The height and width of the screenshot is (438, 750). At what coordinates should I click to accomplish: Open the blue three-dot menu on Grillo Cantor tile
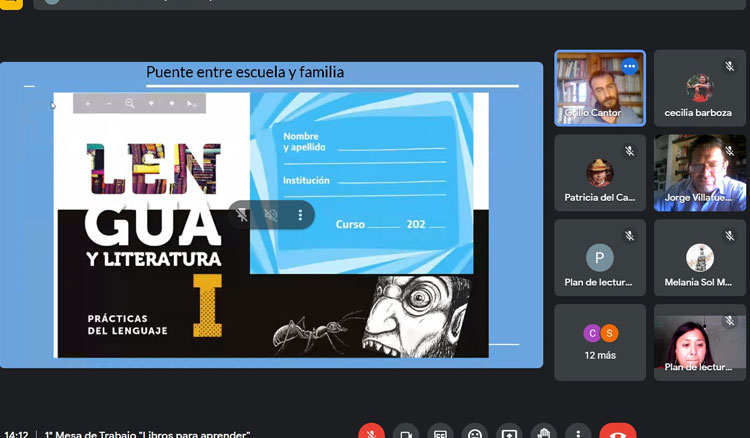[629, 66]
